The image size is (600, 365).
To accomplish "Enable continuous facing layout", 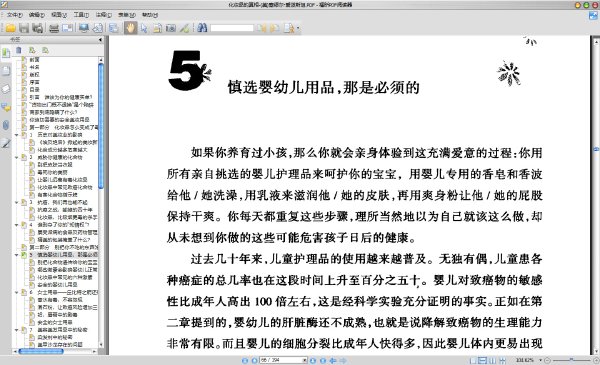I will click(x=502, y=360).
